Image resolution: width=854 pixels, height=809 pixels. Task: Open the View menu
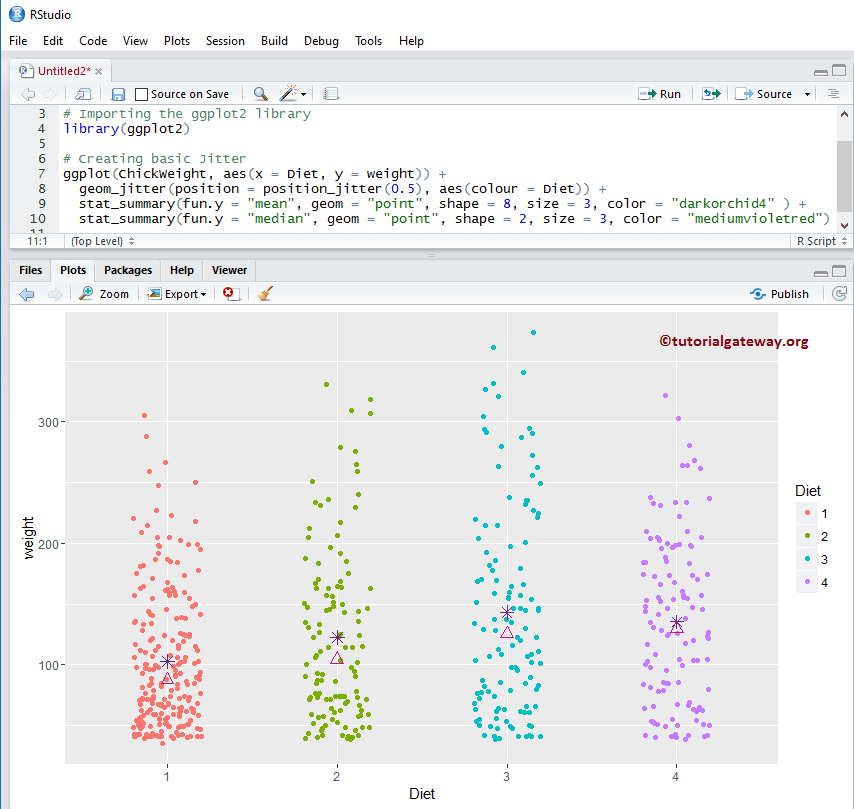click(135, 41)
